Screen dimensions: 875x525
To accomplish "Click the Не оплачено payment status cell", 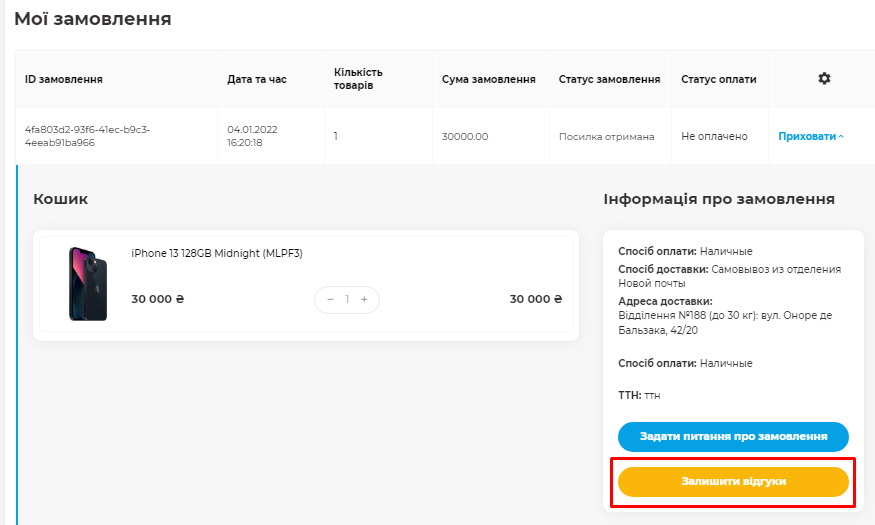I will (x=714, y=136).
